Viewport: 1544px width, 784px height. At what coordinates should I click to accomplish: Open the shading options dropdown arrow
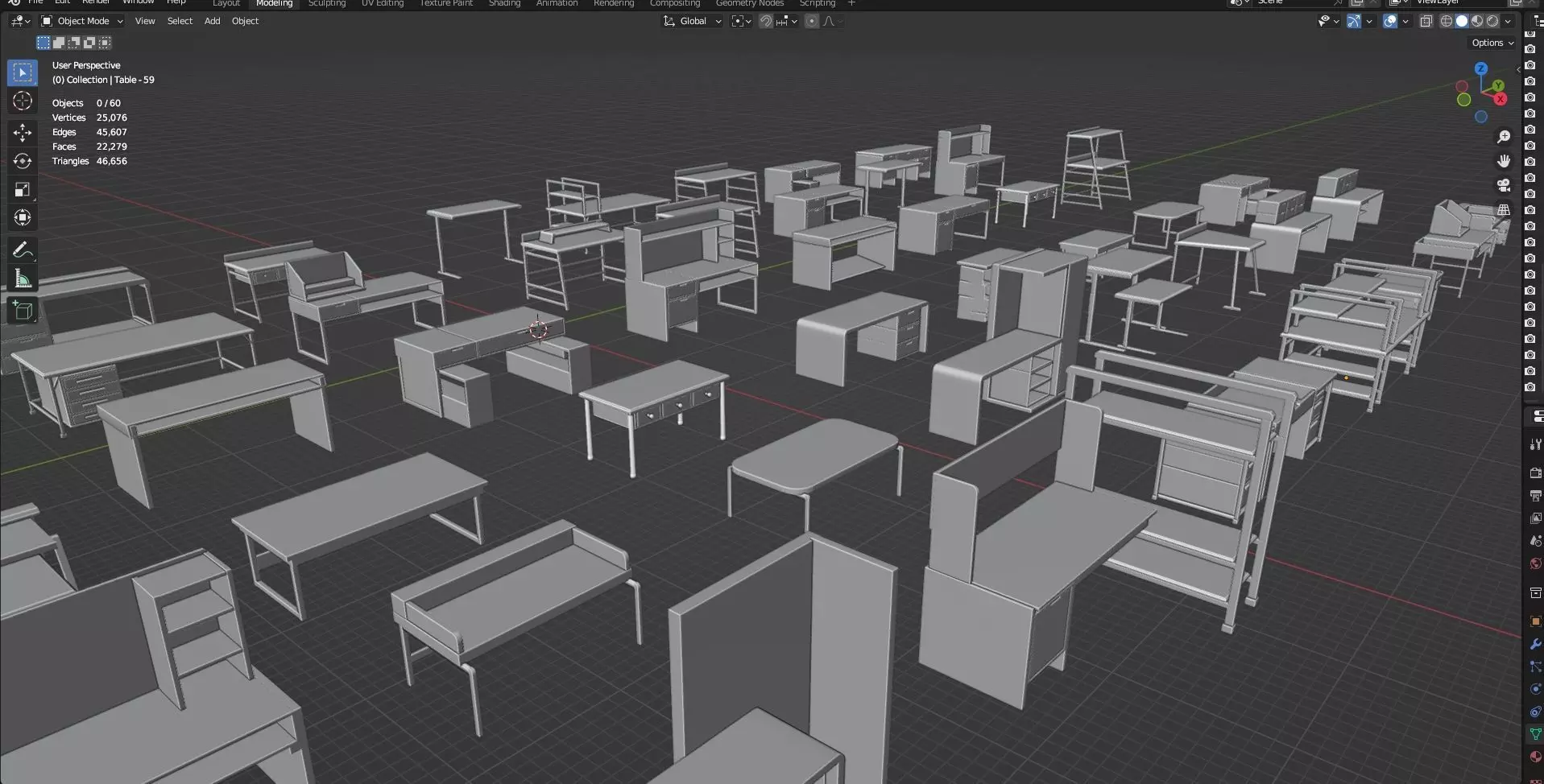click(1508, 22)
